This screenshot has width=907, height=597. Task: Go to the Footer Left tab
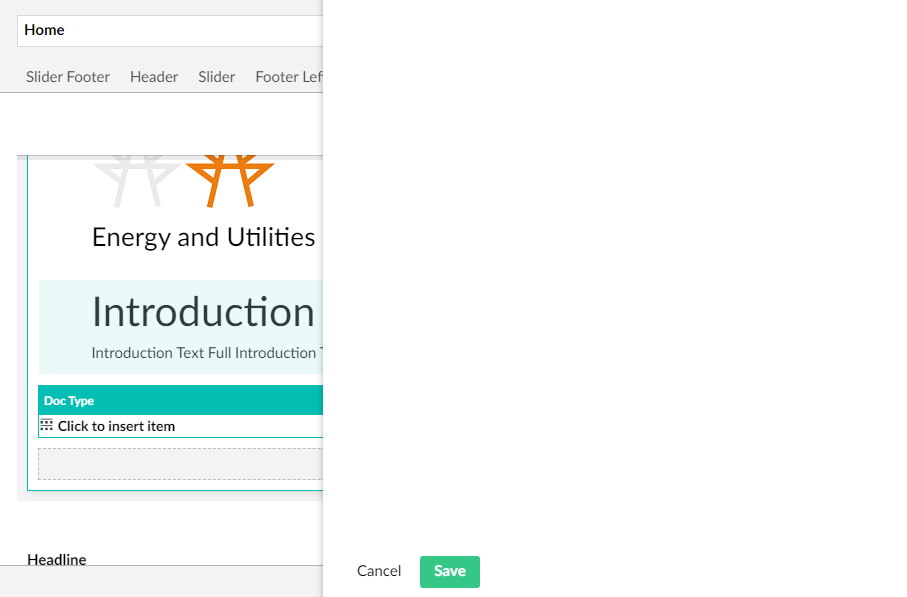tap(288, 77)
